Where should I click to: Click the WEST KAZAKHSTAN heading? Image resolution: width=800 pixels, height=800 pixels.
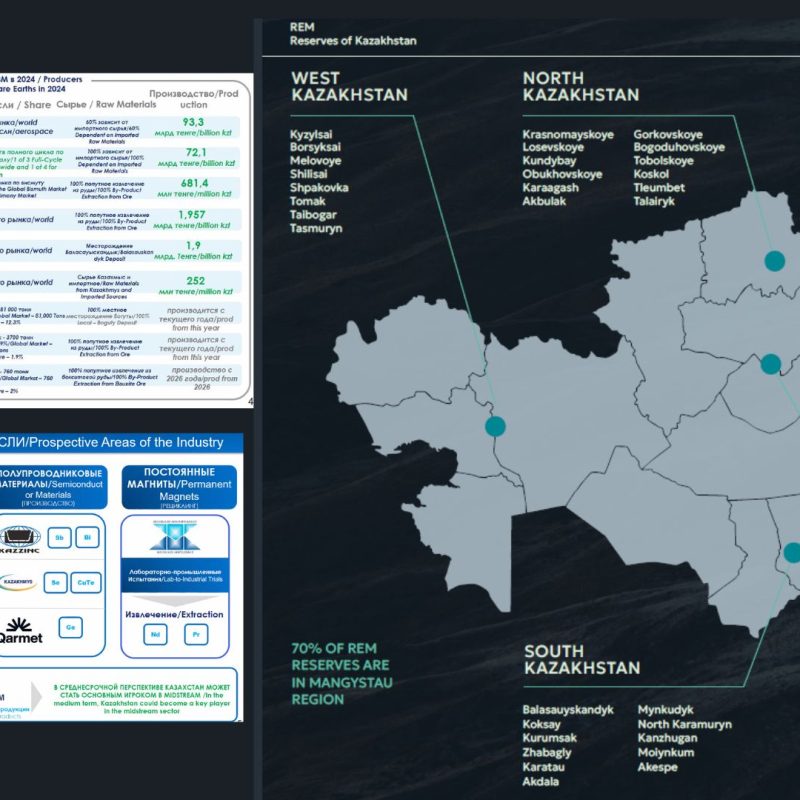[349, 86]
